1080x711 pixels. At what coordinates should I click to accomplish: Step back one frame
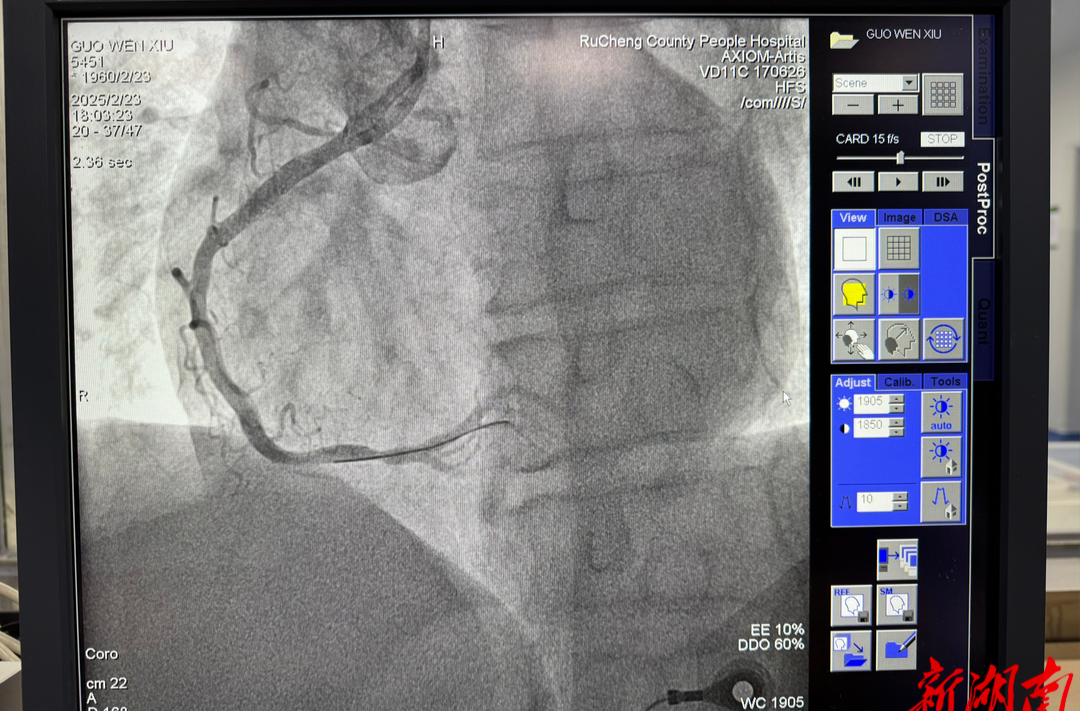point(853,182)
